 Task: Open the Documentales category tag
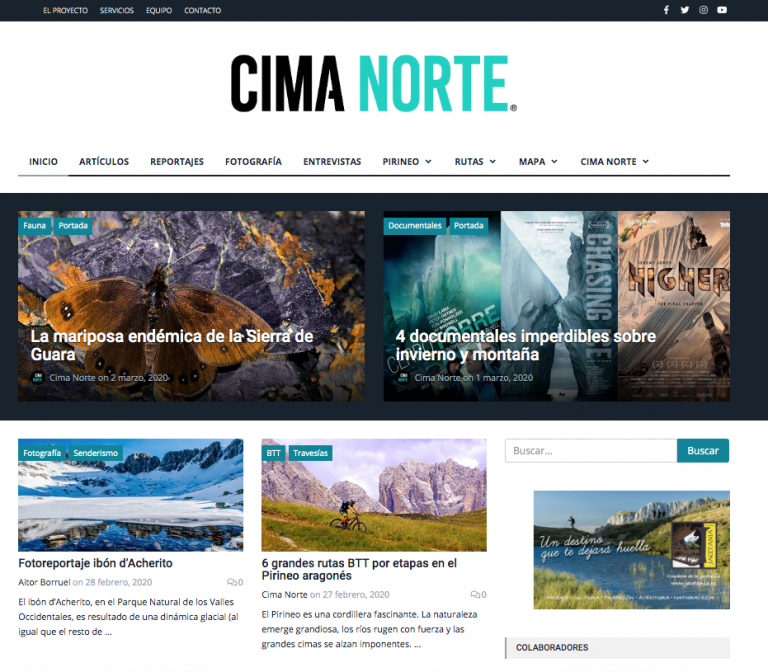(414, 226)
